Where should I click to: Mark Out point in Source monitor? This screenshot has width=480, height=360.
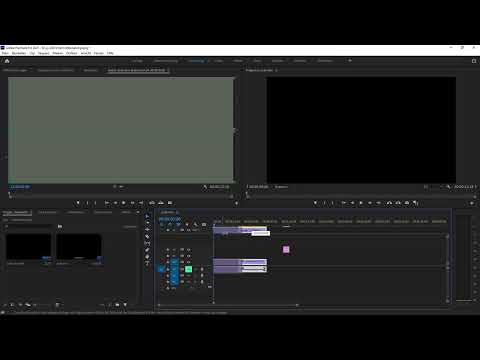point(96,203)
